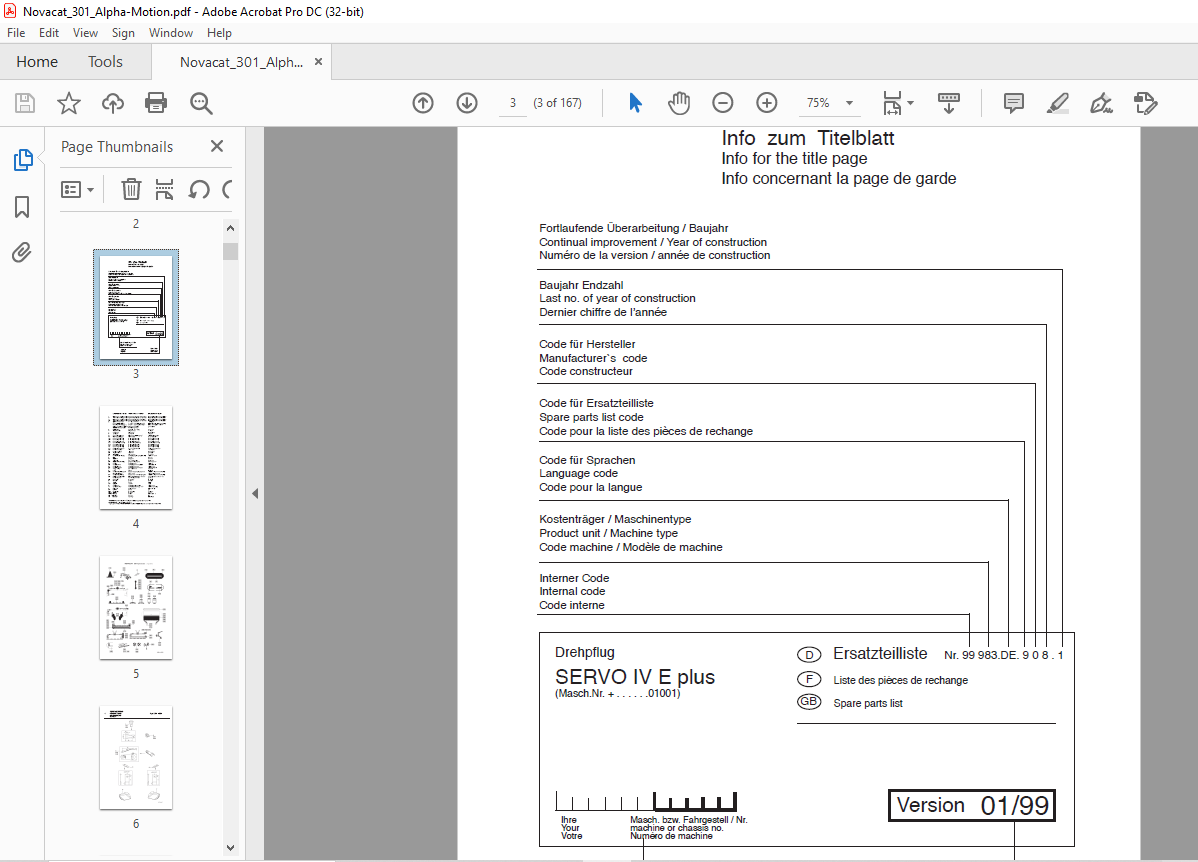Rotate page counterclockwise icon
Screen dimensions: 1198x862
click(x=199, y=189)
